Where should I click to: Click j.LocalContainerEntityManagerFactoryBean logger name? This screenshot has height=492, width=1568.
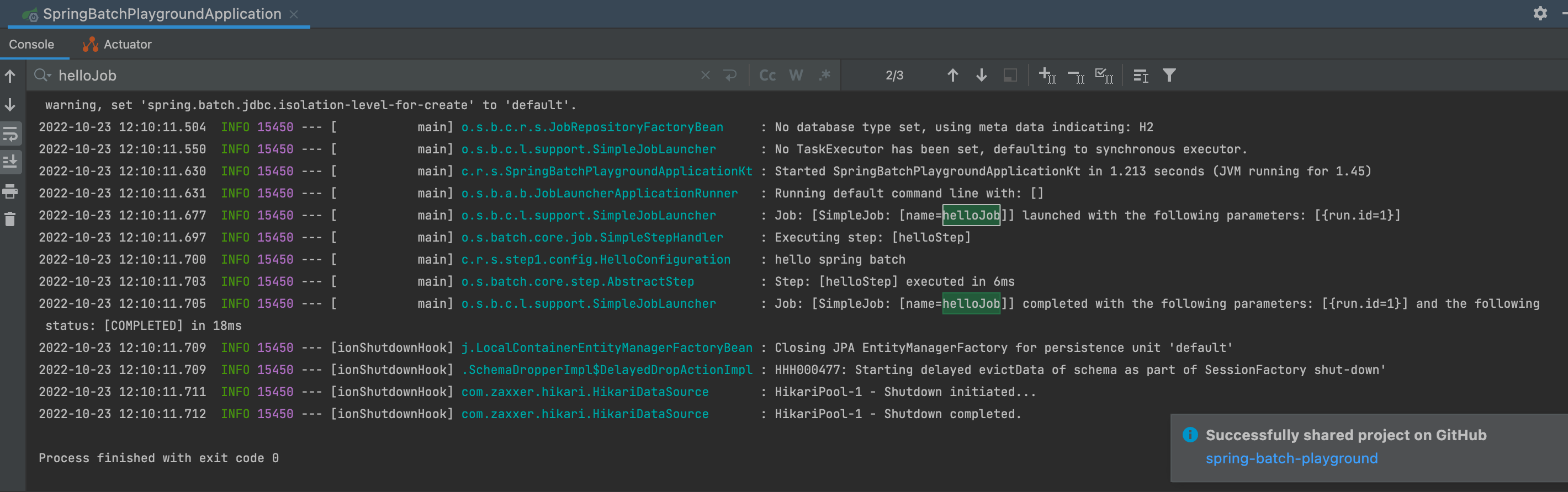click(606, 348)
